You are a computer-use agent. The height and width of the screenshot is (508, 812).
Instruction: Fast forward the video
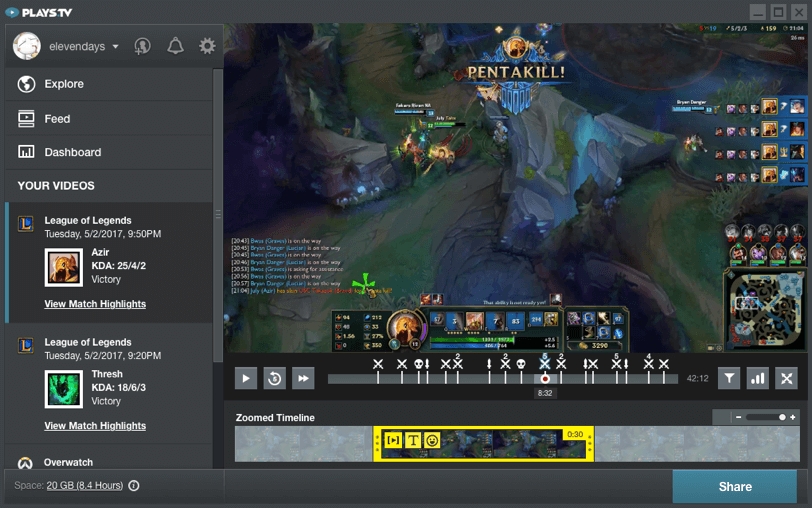click(x=303, y=379)
